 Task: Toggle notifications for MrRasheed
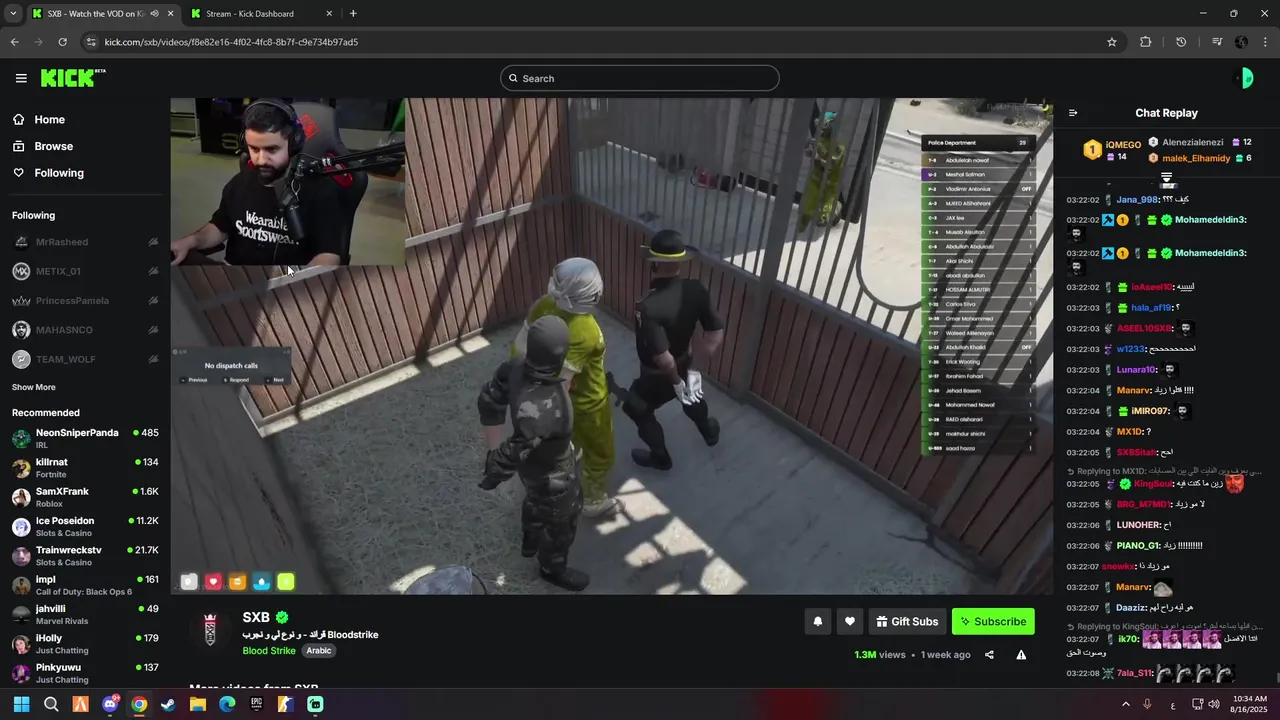point(153,242)
